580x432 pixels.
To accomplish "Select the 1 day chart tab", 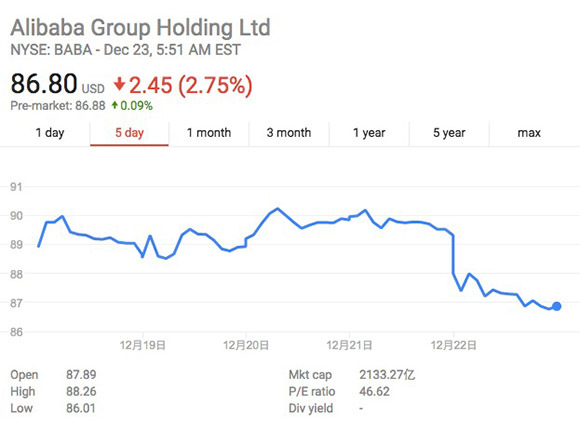I will 50,133.
